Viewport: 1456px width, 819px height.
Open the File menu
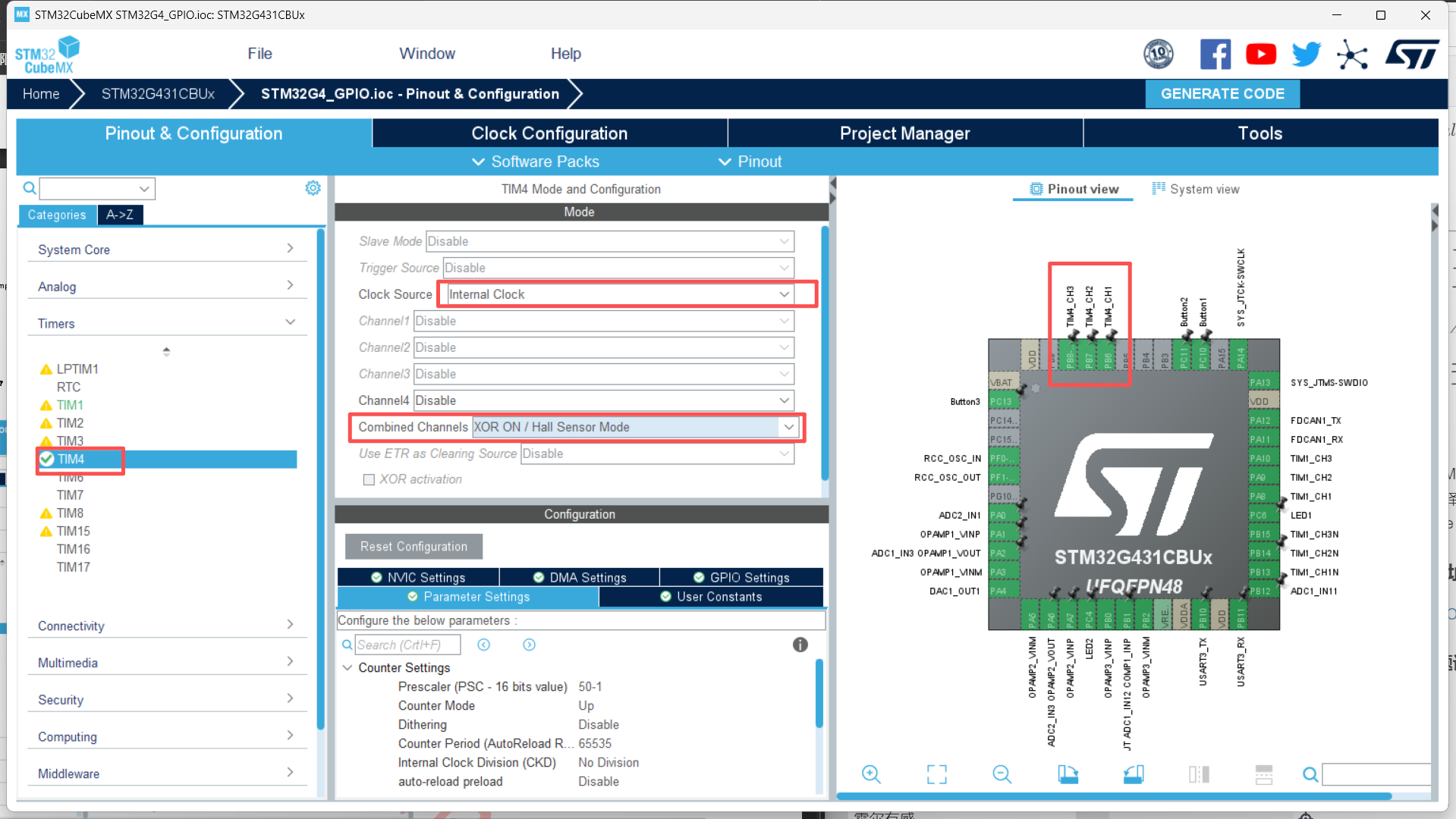tap(259, 54)
